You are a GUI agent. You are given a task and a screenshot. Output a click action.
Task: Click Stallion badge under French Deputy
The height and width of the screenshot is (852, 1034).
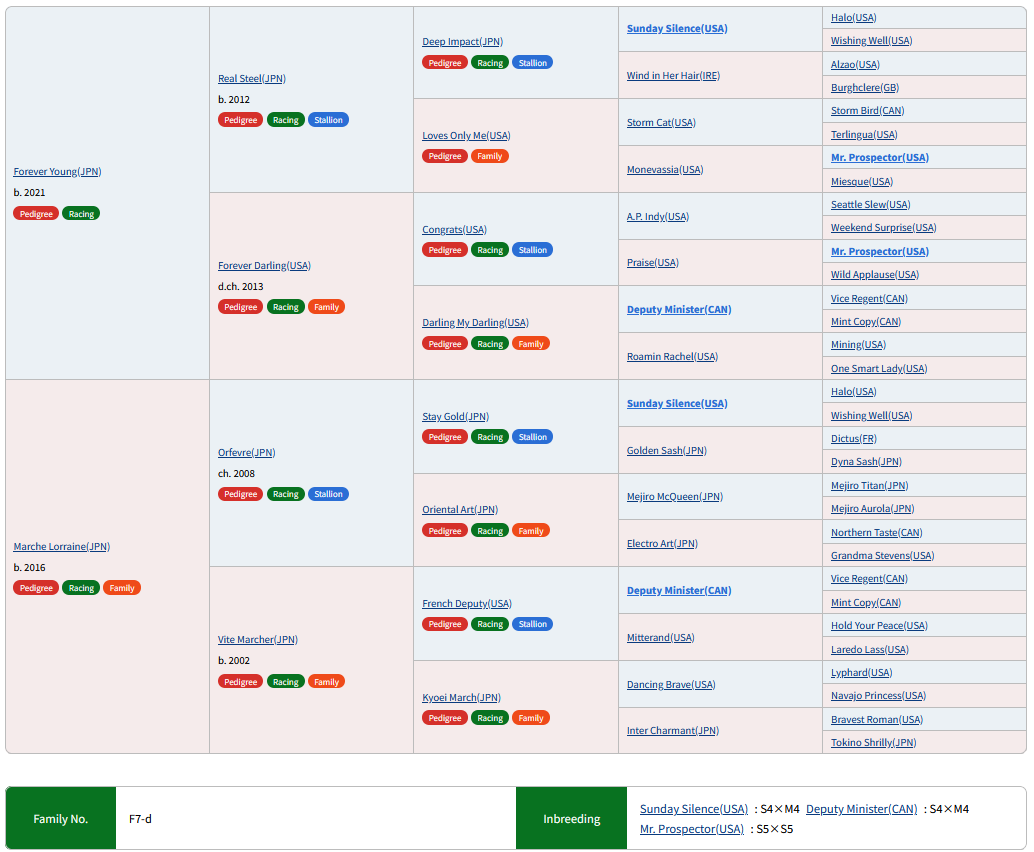(x=532, y=624)
